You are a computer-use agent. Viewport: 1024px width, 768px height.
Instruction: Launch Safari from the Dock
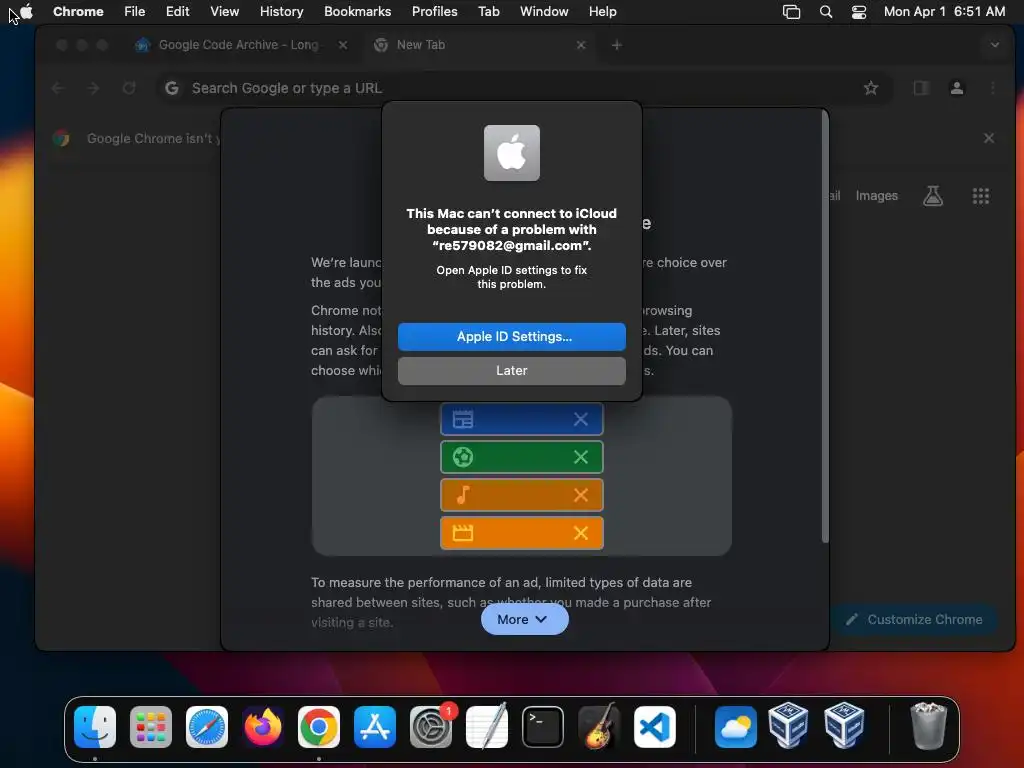point(207,727)
